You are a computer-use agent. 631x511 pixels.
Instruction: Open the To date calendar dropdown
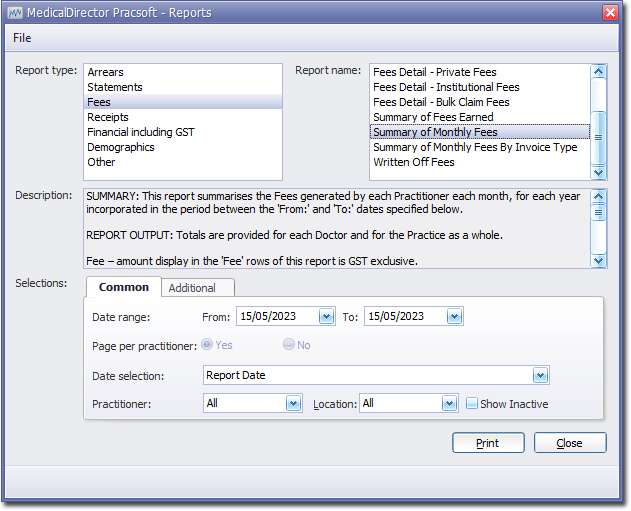pos(454,317)
